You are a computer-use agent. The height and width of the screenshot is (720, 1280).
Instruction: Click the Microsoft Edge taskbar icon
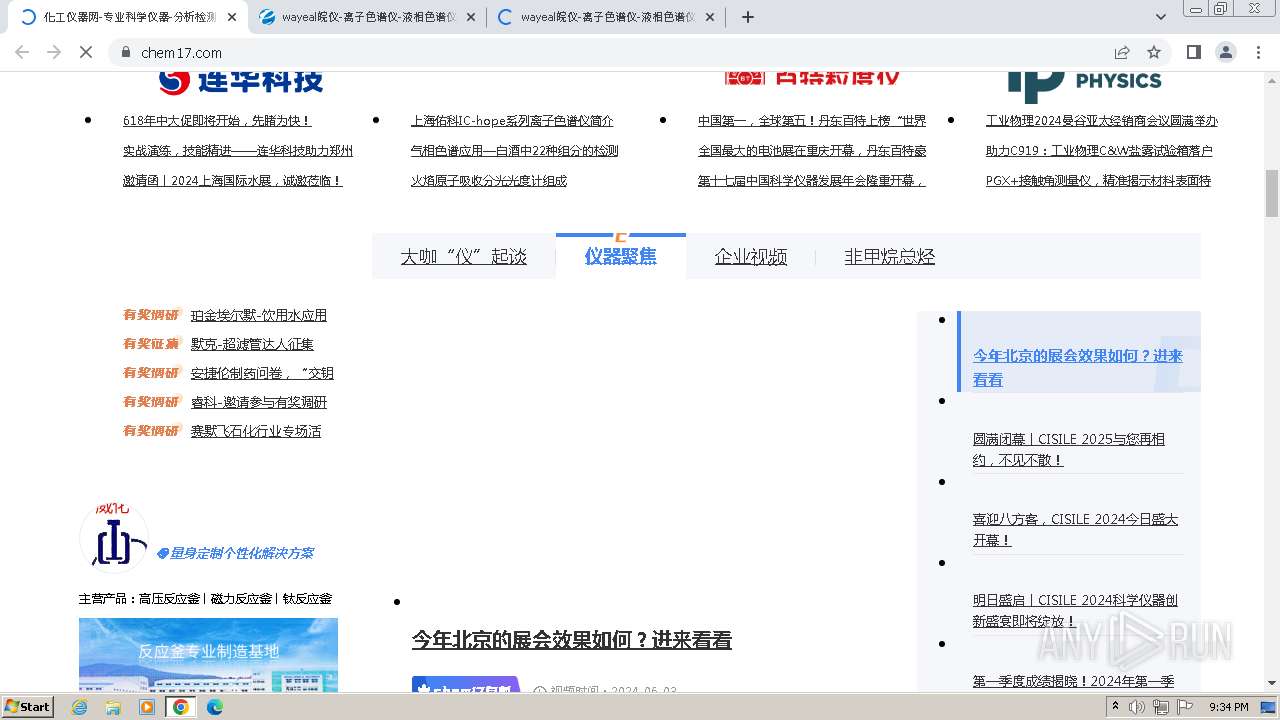click(215, 707)
